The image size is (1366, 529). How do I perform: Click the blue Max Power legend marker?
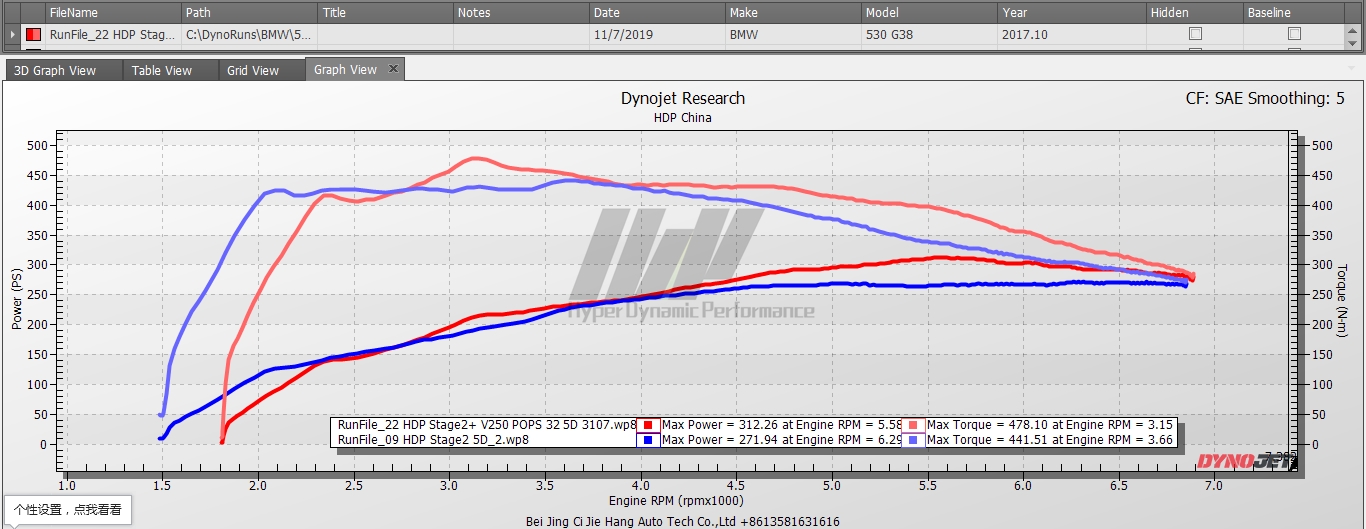pyautogui.click(x=648, y=440)
